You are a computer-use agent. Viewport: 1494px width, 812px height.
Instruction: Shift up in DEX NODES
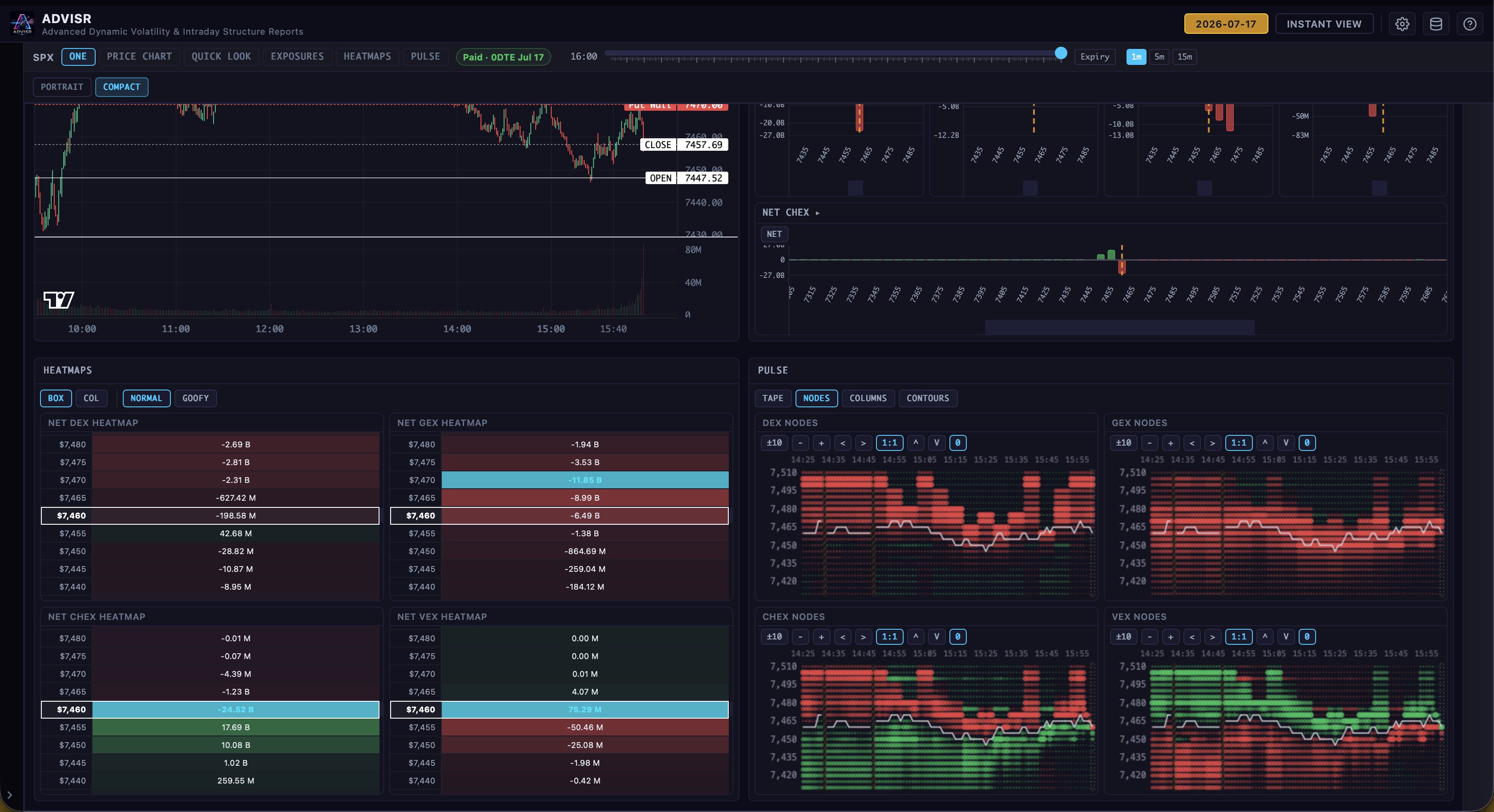[x=916, y=443]
